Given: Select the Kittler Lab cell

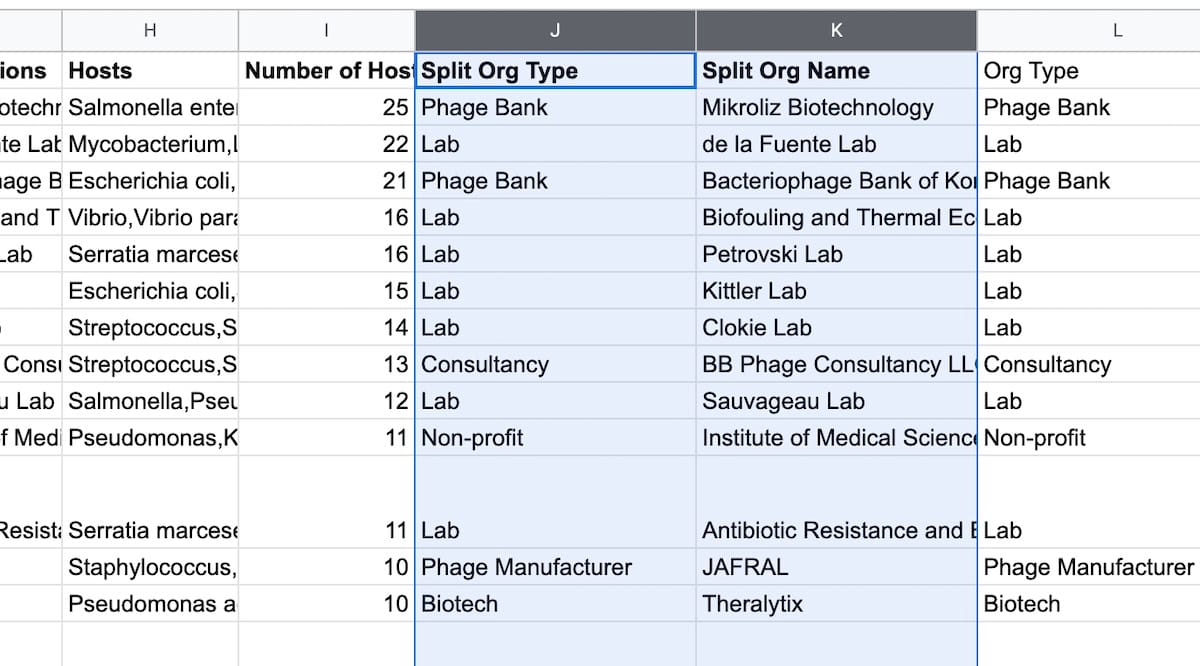Looking at the screenshot, I should [837, 291].
